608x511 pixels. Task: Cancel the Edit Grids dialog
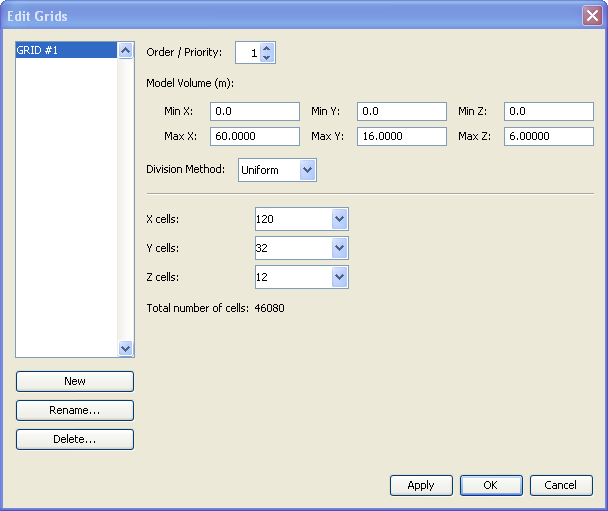(561, 485)
